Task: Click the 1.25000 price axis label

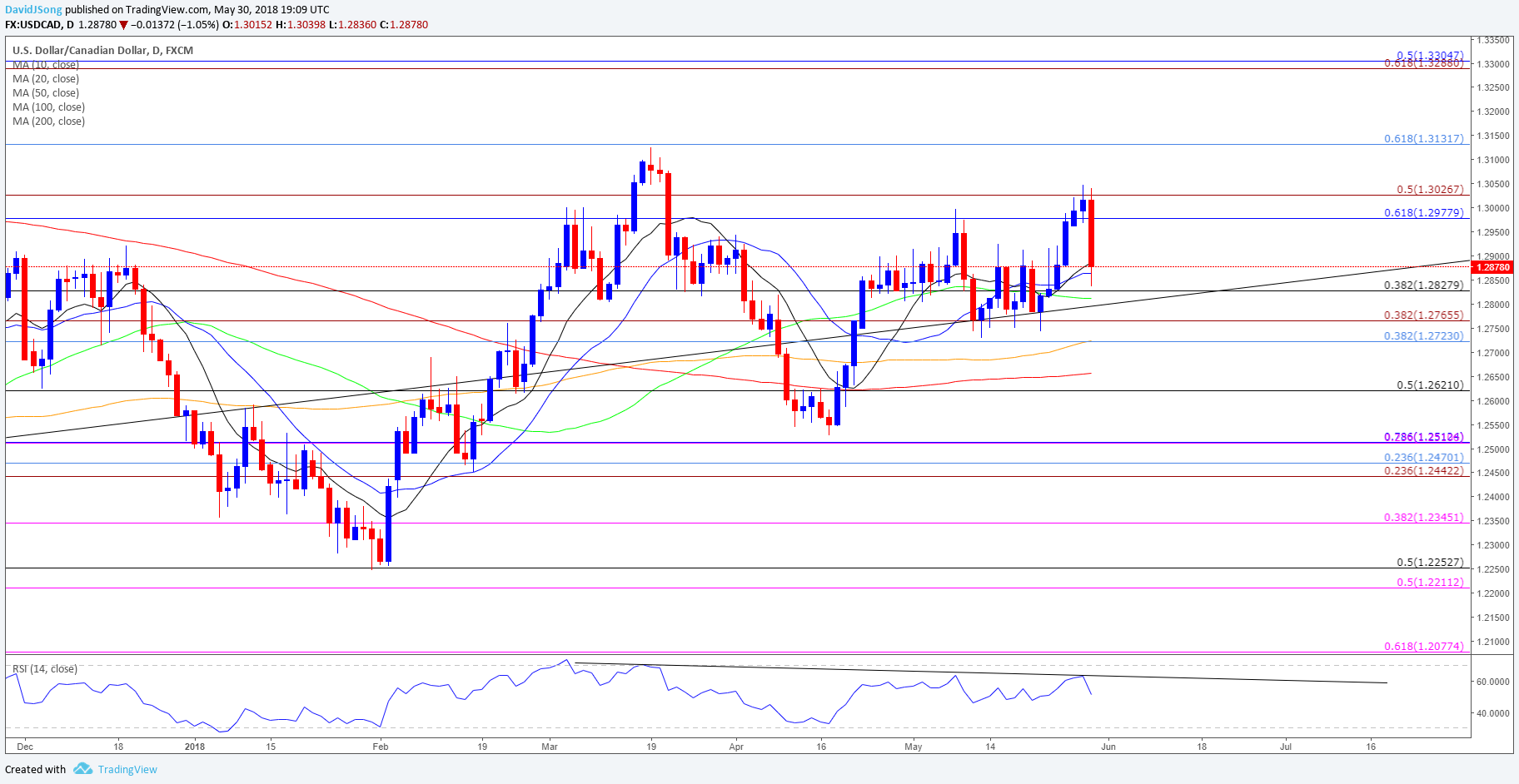Action: click(x=1494, y=449)
